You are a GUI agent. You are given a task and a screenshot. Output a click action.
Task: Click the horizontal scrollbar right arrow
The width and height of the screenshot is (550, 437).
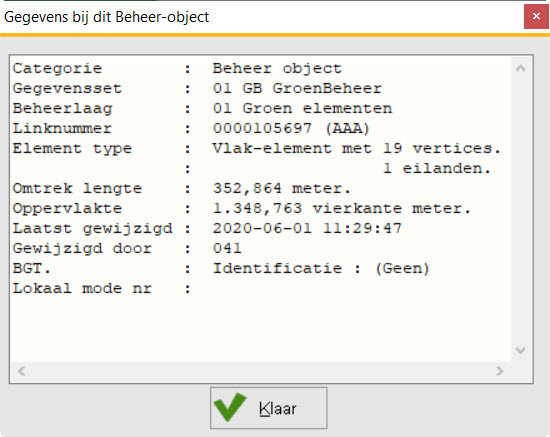click(500, 371)
